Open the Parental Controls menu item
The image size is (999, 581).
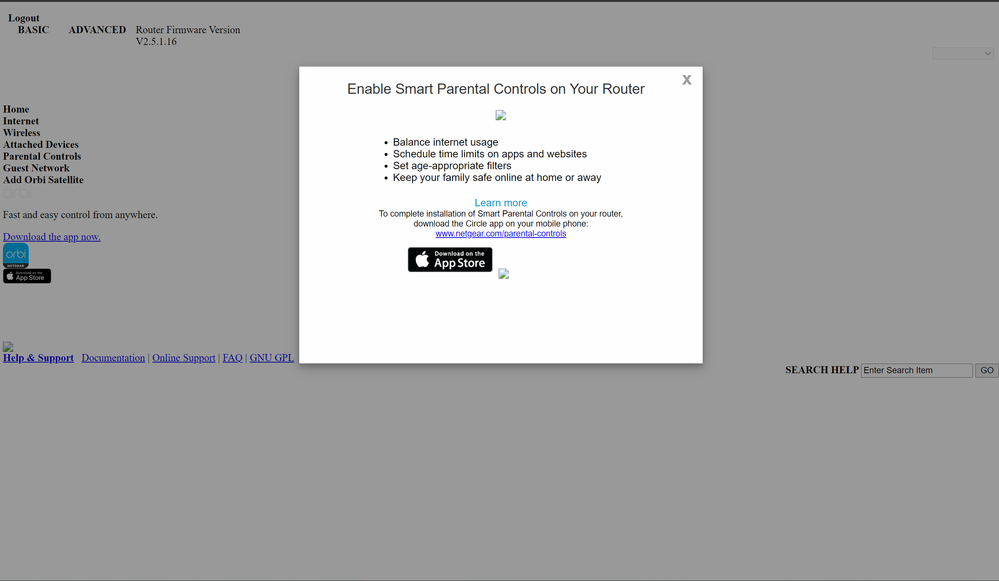[x=42, y=156]
